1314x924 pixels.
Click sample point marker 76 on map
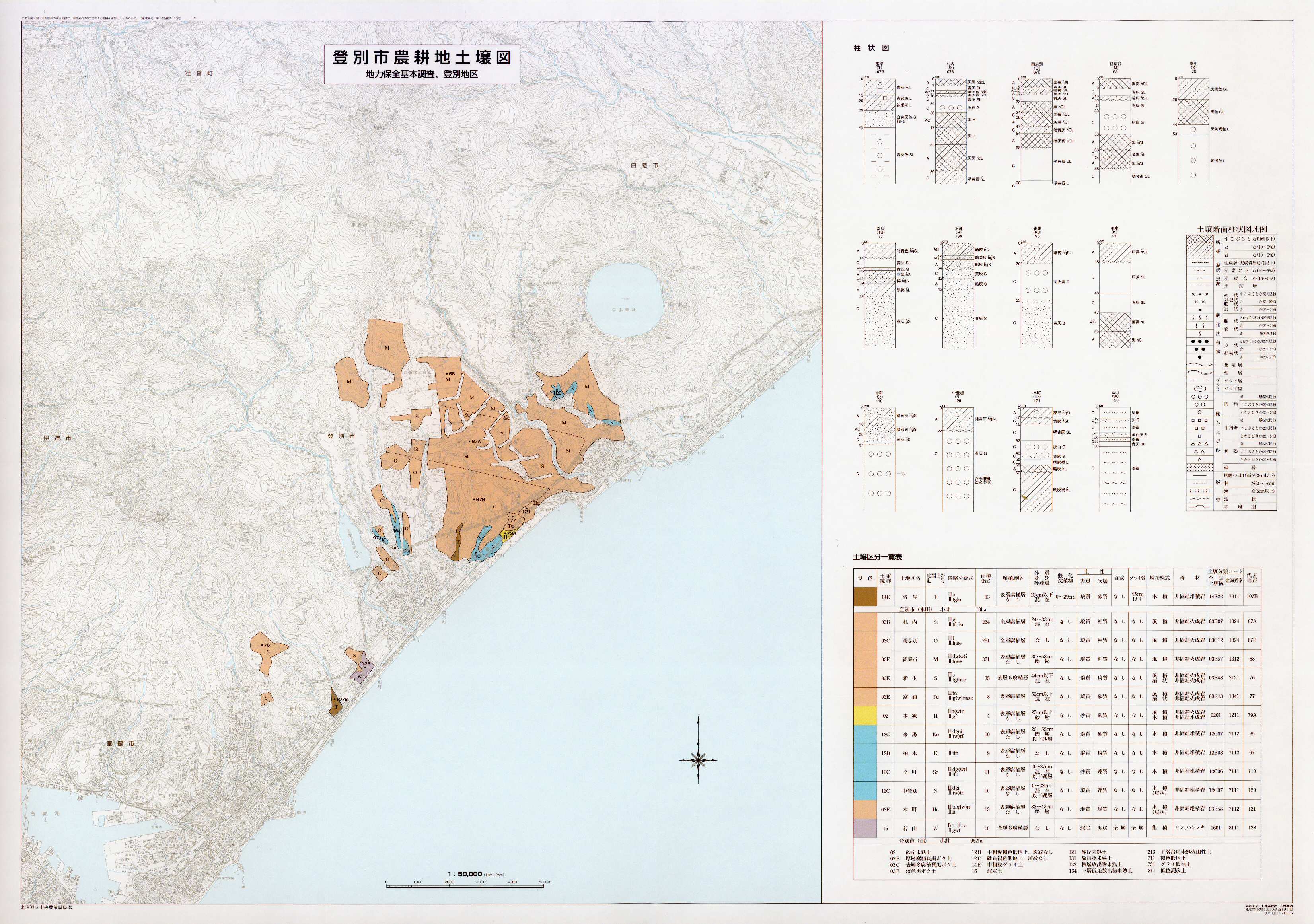coord(265,646)
